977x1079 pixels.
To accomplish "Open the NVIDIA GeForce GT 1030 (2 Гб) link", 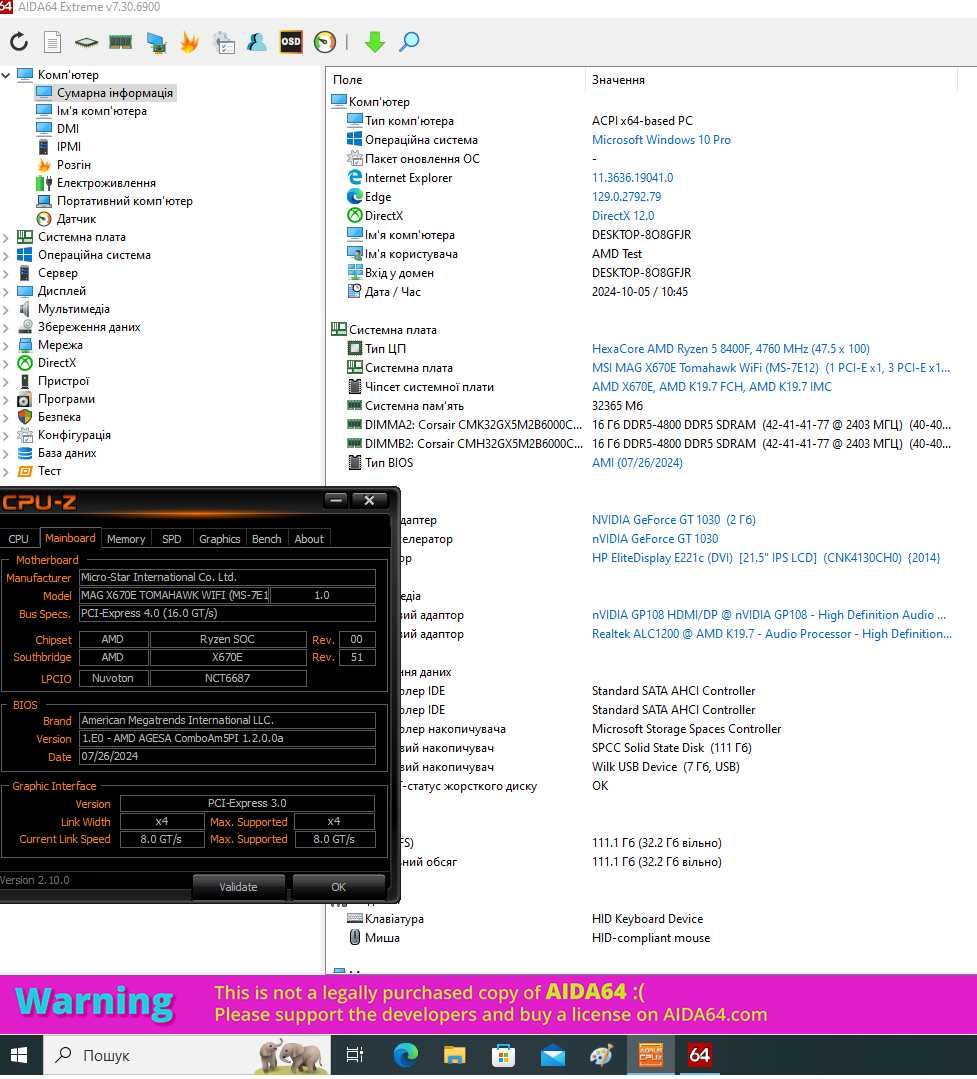I will (x=674, y=520).
